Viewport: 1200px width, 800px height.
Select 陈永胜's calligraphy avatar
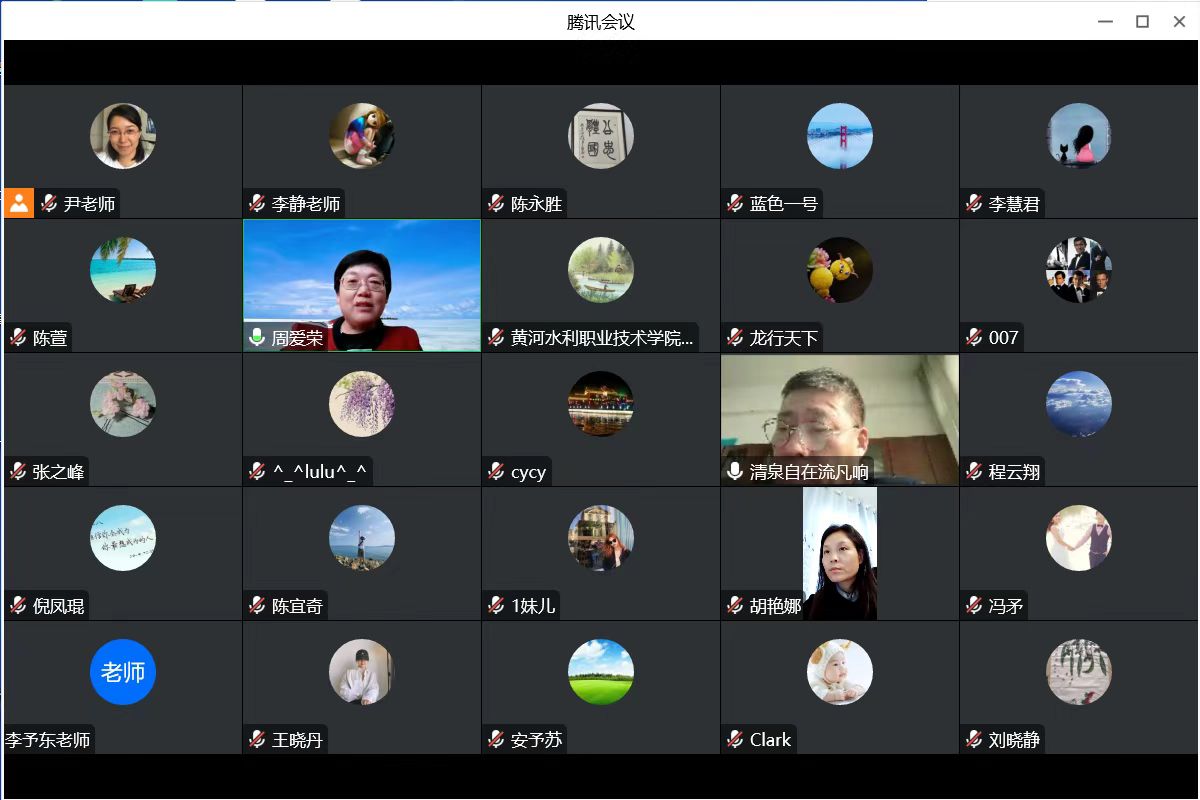point(601,136)
